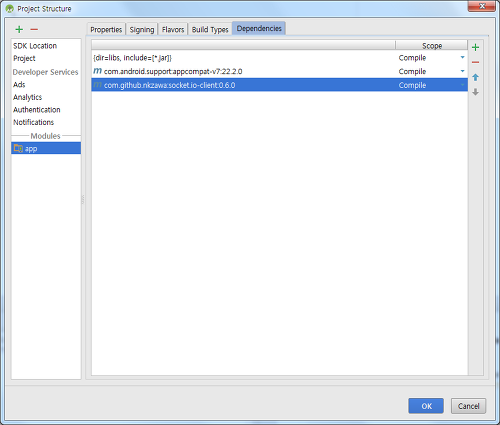Switch to the Properties tab

coord(106,29)
